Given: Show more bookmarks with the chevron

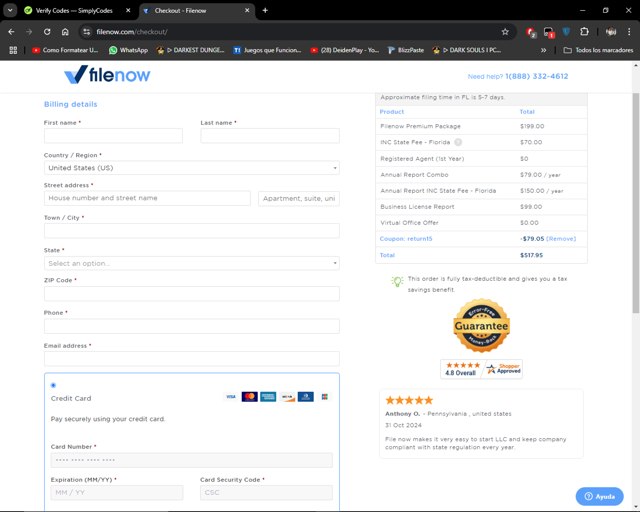Looking at the screenshot, I should click(x=543, y=50).
